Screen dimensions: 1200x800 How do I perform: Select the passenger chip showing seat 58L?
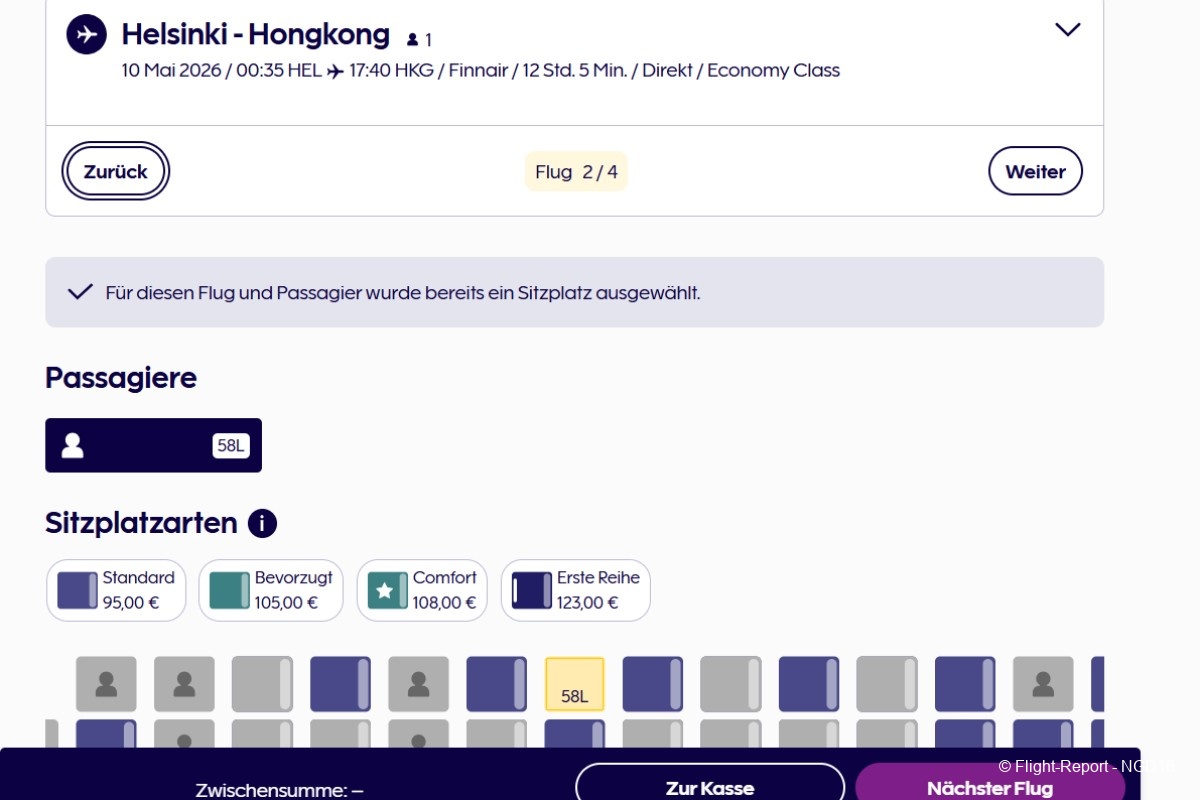pyautogui.click(x=154, y=445)
